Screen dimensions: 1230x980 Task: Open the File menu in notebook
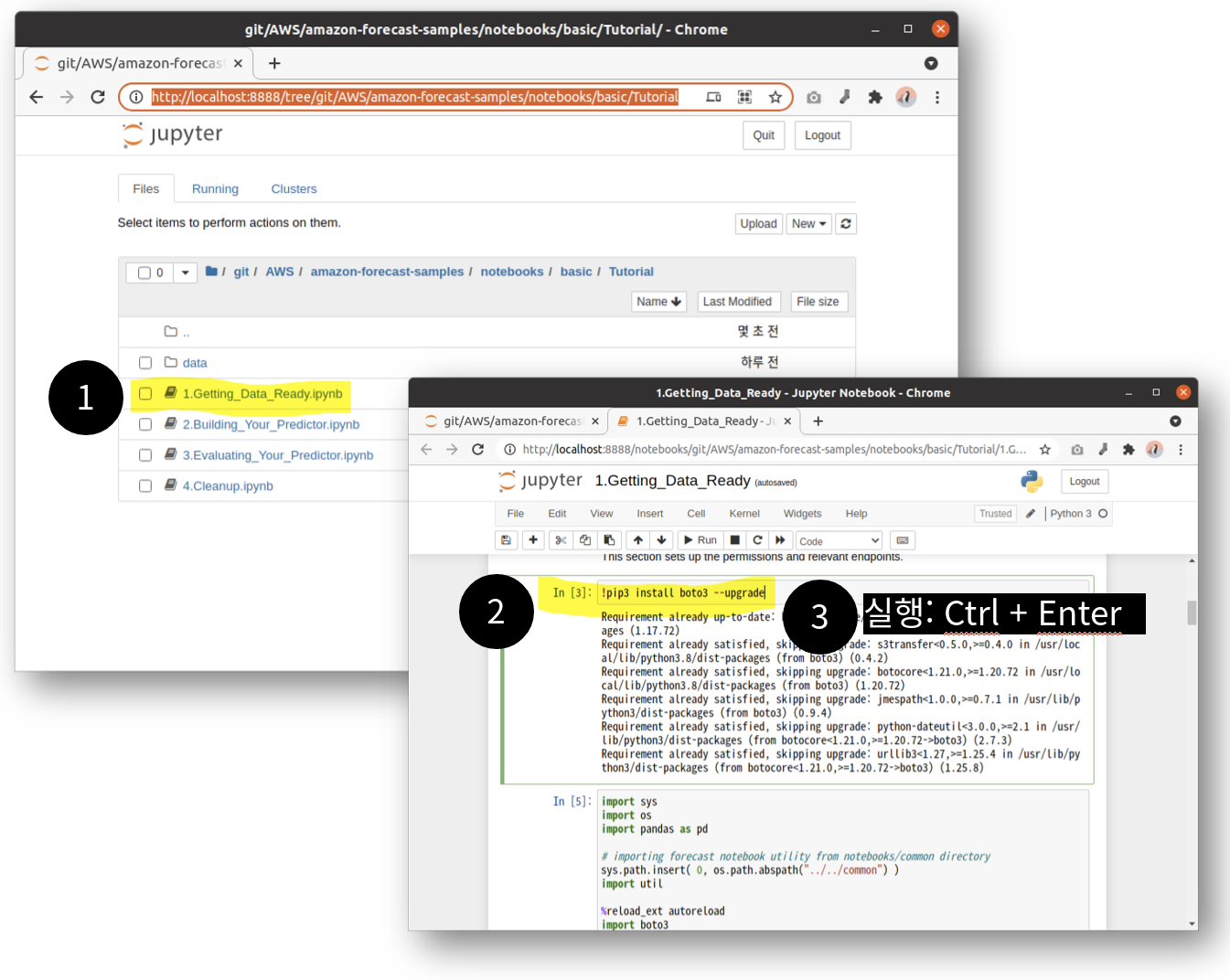click(516, 514)
